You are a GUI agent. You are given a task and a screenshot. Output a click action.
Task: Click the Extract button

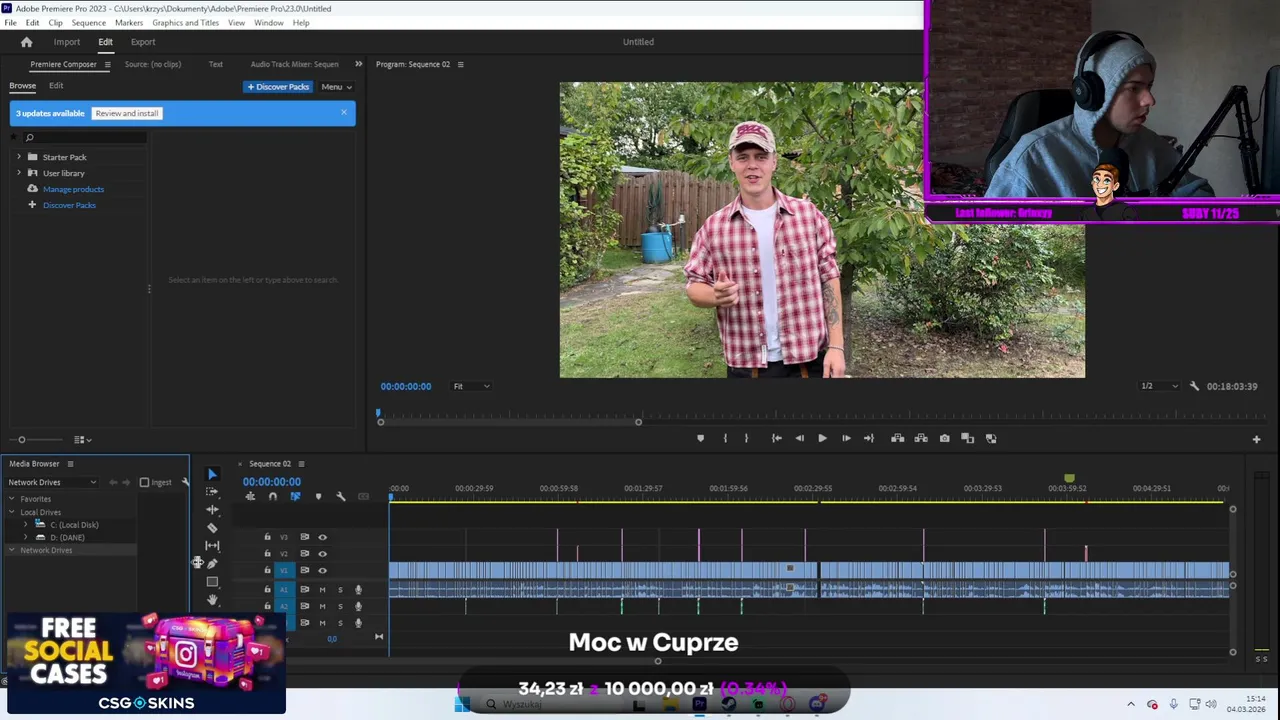click(921, 438)
